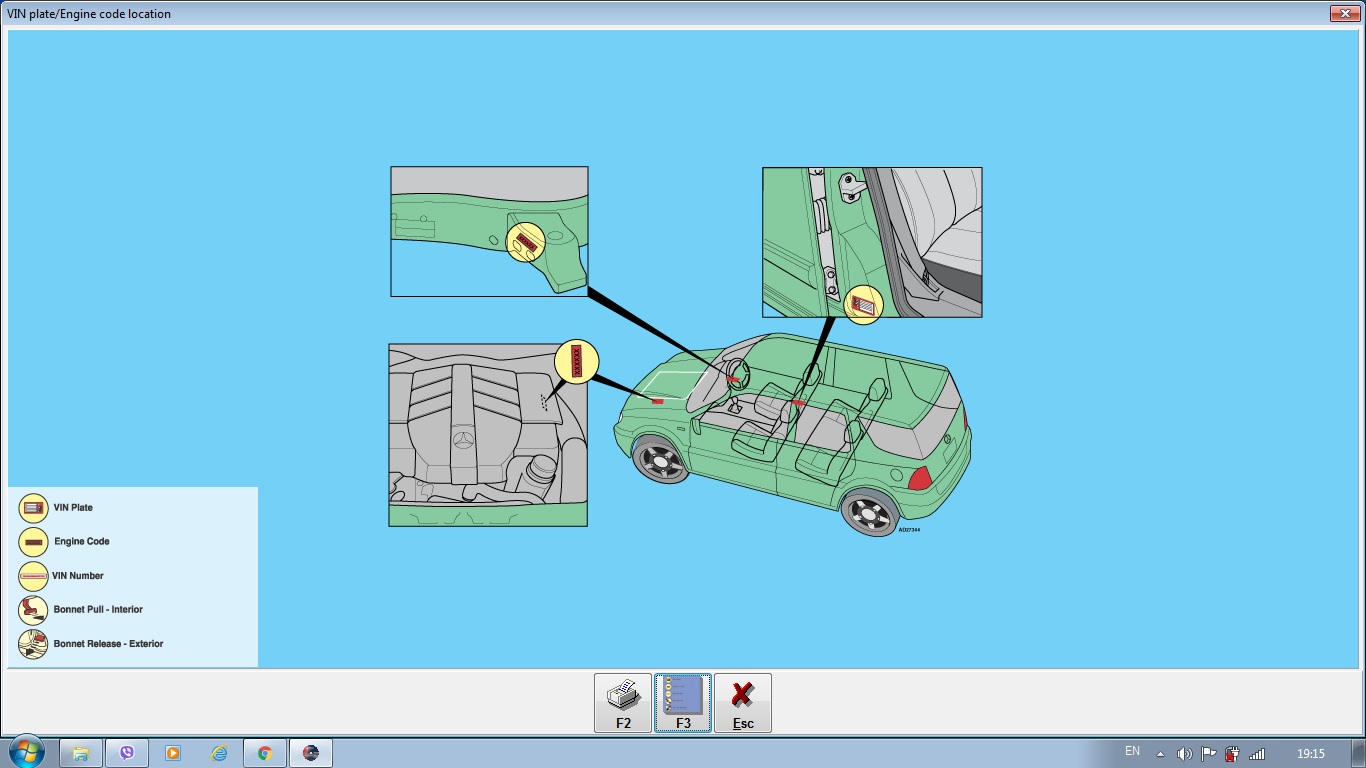Launch the media player from the taskbar
Image resolution: width=1366 pixels, height=768 pixels.
(173, 753)
